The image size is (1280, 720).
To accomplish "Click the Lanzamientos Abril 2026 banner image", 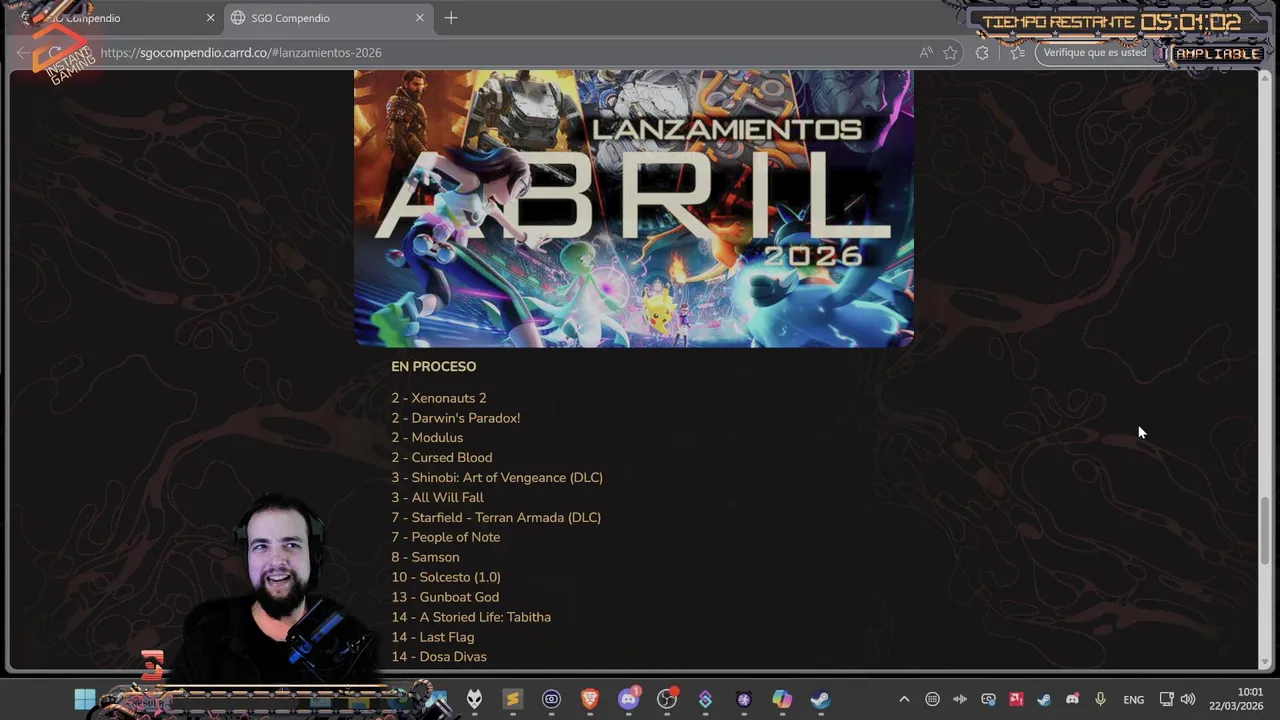I will point(634,208).
